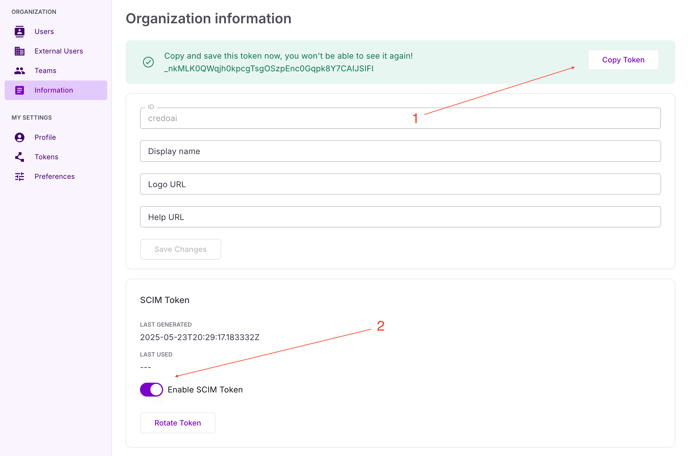Click the Information page icon
The height and width of the screenshot is (456, 688).
(x=19, y=90)
